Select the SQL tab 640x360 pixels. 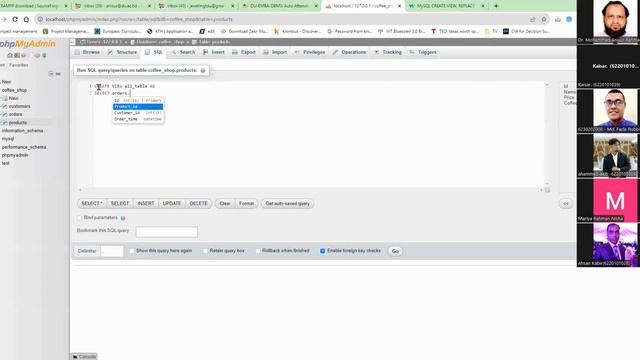[x=154, y=52]
